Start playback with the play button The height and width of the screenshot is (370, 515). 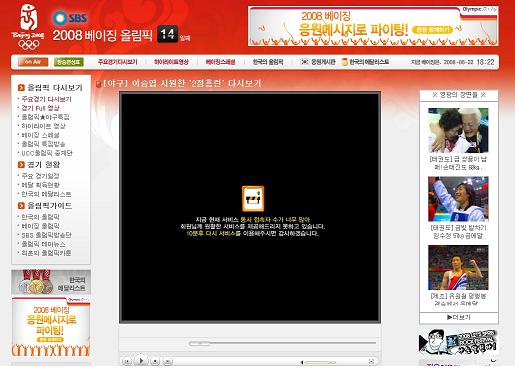(141, 360)
